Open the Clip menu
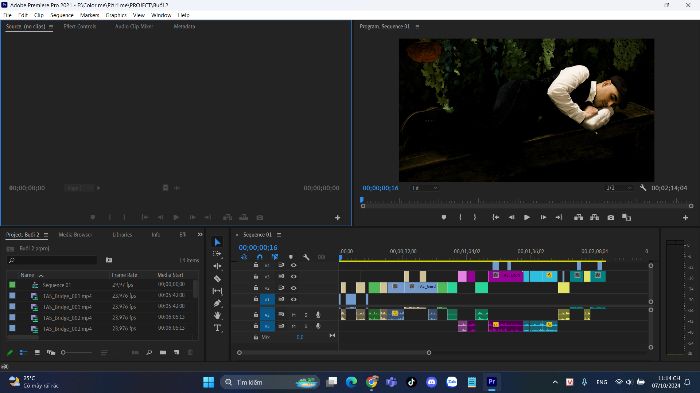The width and height of the screenshot is (700, 393). tap(39, 15)
